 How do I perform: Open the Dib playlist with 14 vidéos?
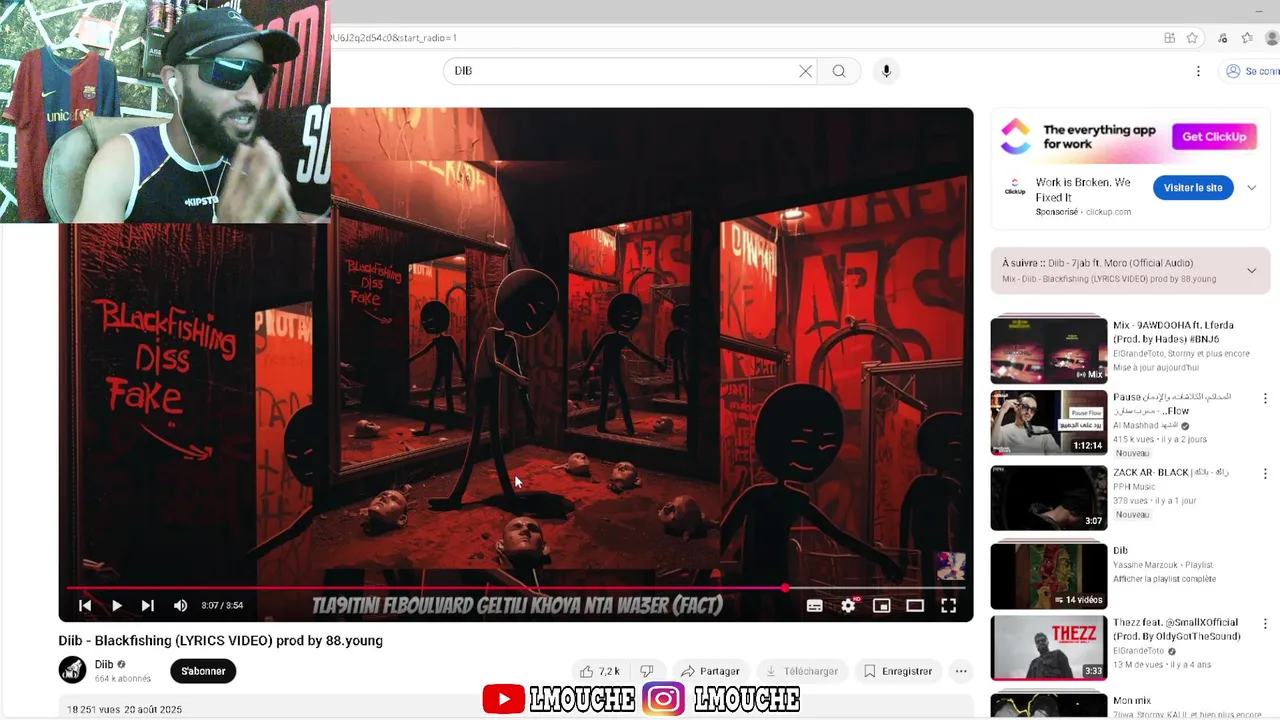point(1049,575)
